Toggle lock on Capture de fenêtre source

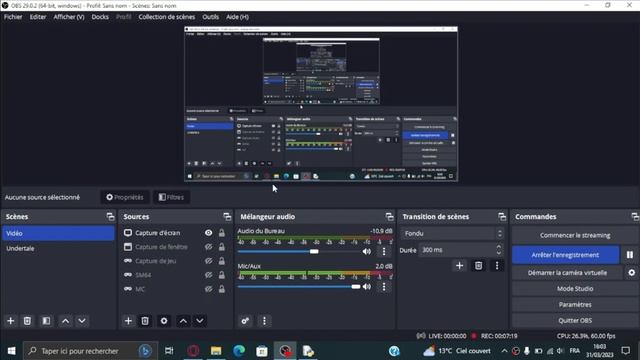point(222,247)
